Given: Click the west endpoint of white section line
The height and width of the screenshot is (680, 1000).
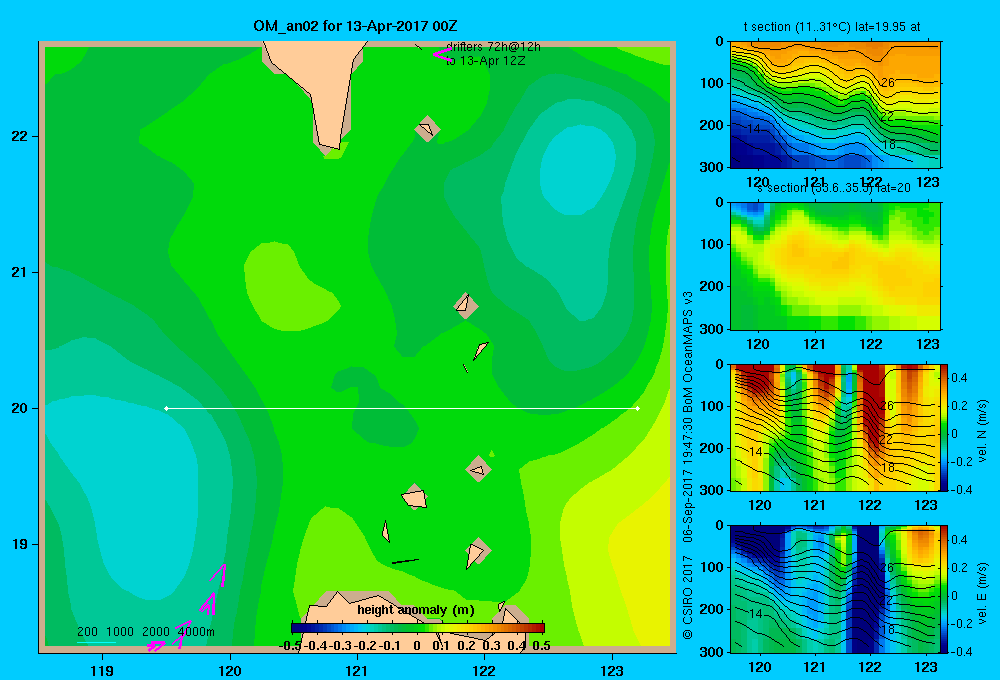Looking at the screenshot, I should coord(166,408).
